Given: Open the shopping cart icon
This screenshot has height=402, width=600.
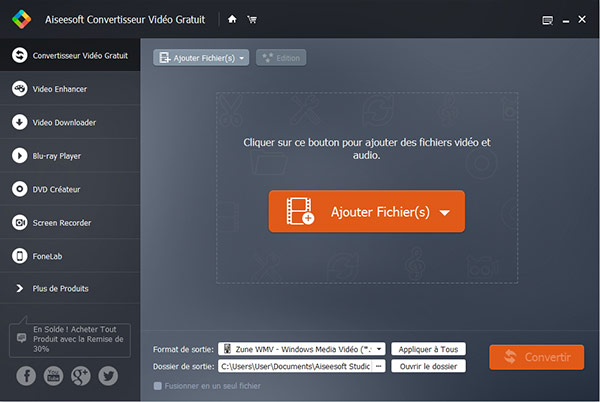Looking at the screenshot, I should [x=252, y=19].
